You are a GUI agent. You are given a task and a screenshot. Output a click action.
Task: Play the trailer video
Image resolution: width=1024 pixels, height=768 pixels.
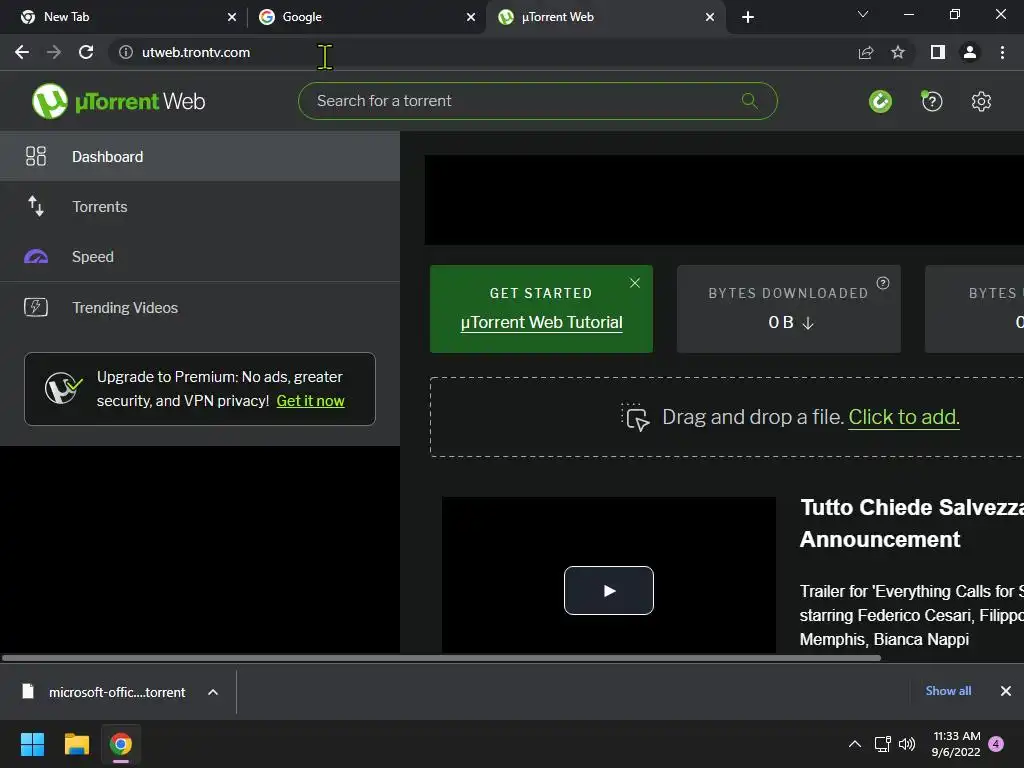click(609, 590)
